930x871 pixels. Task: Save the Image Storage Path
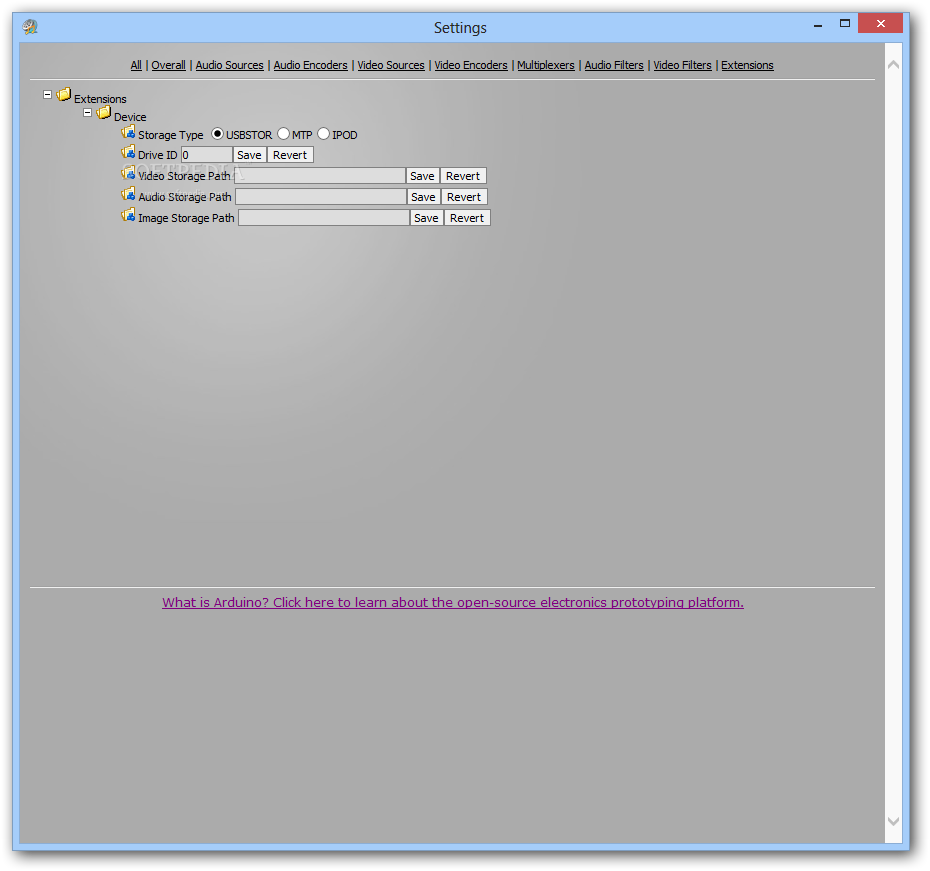coord(426,218)
